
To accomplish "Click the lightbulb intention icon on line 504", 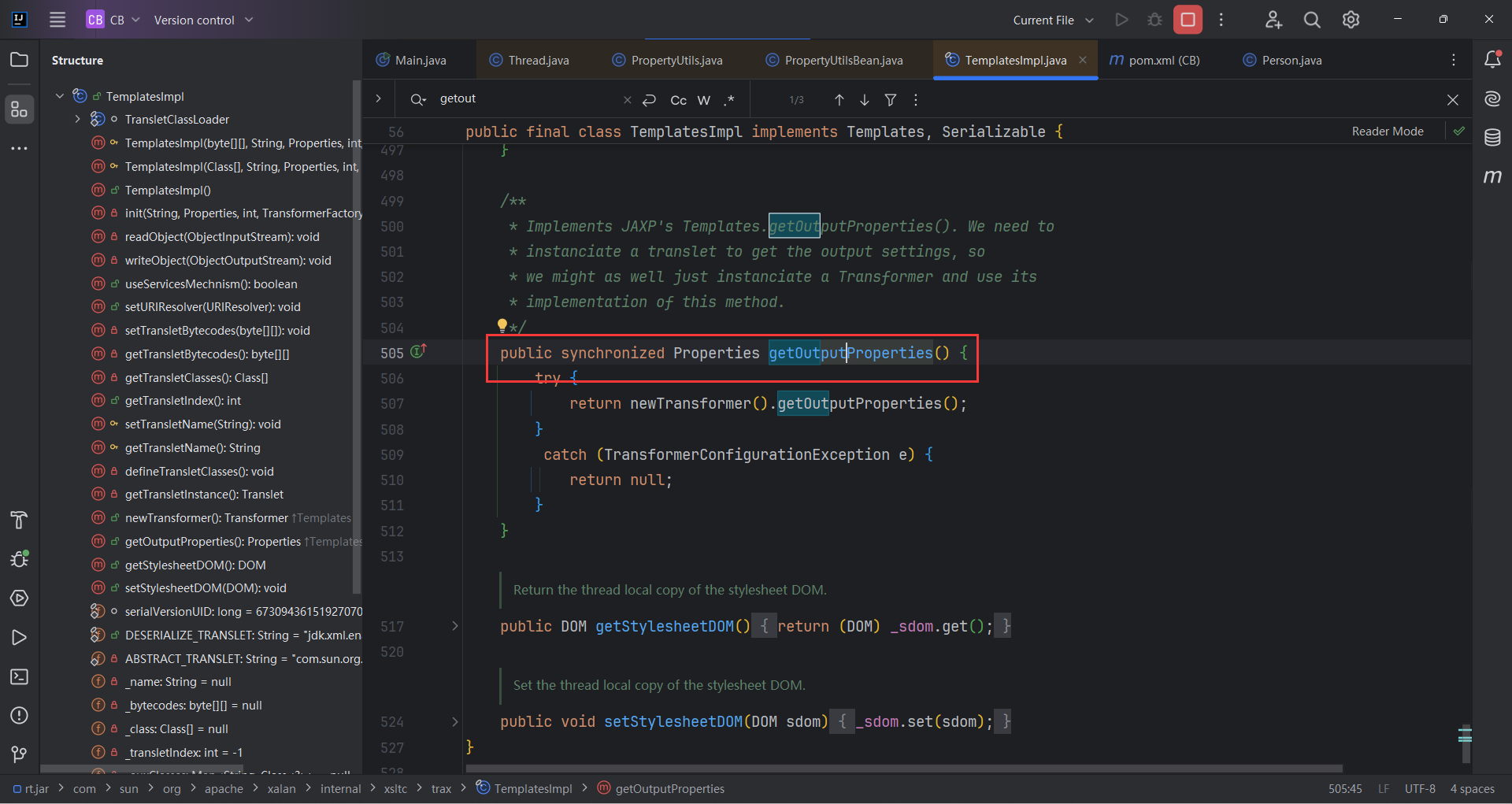I will click(x=502, y=325).
